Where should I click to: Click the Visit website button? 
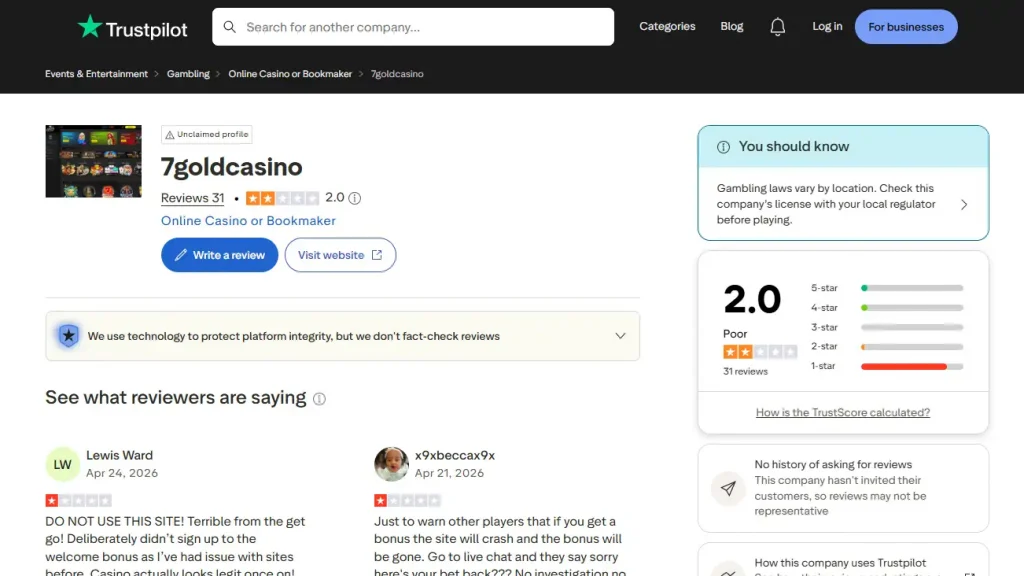340,255
